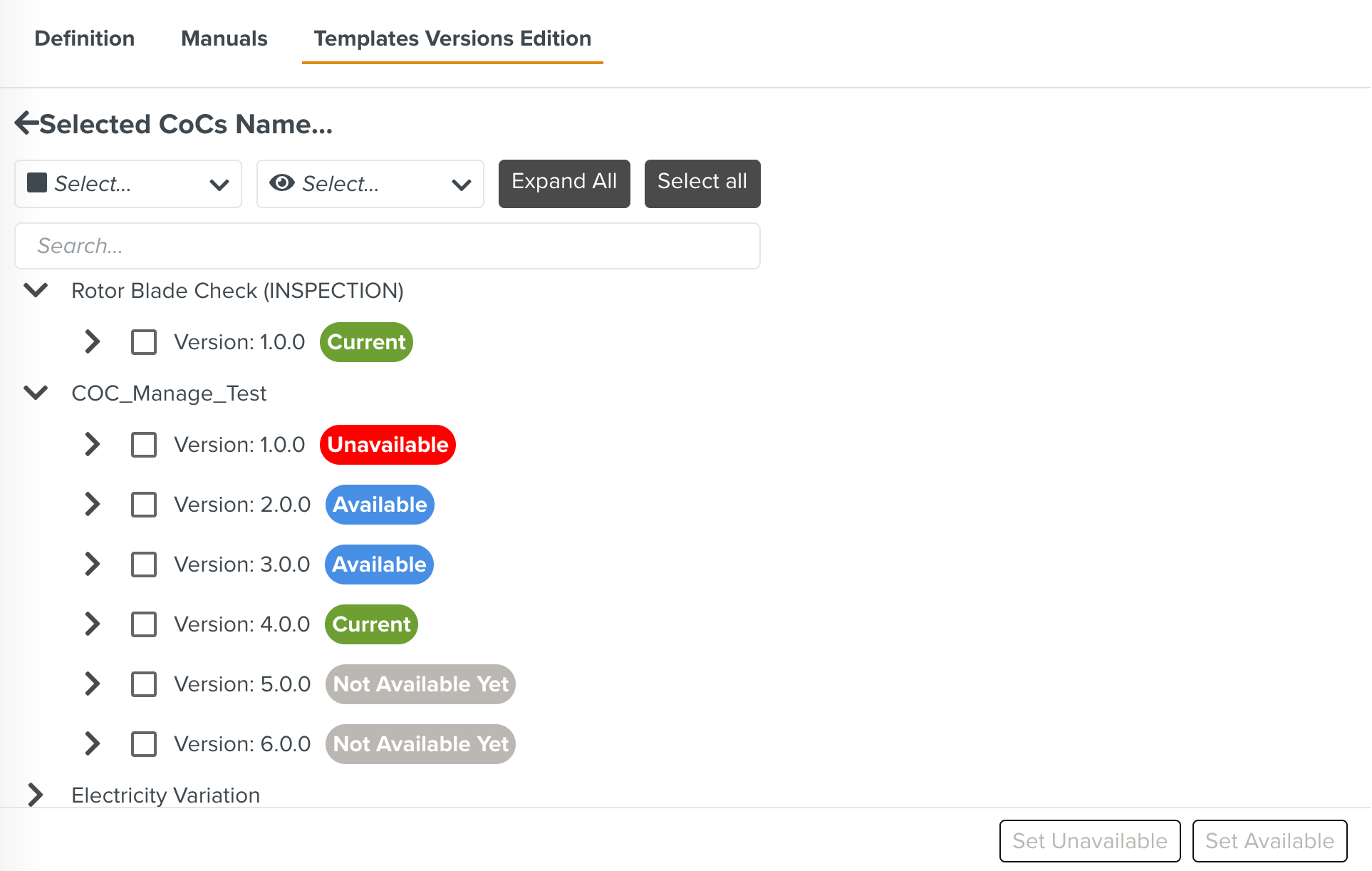Click the Current badge under Rotor Blade Check
This screenshot has width=1372, height=871.
coord(365,341)
